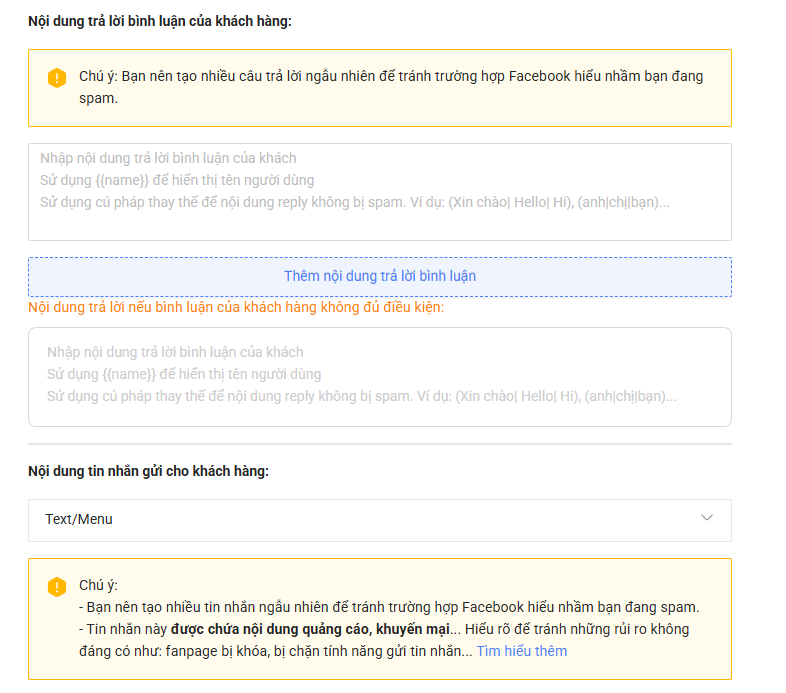Click the bottom notice line about random messages

click(392, 607)
